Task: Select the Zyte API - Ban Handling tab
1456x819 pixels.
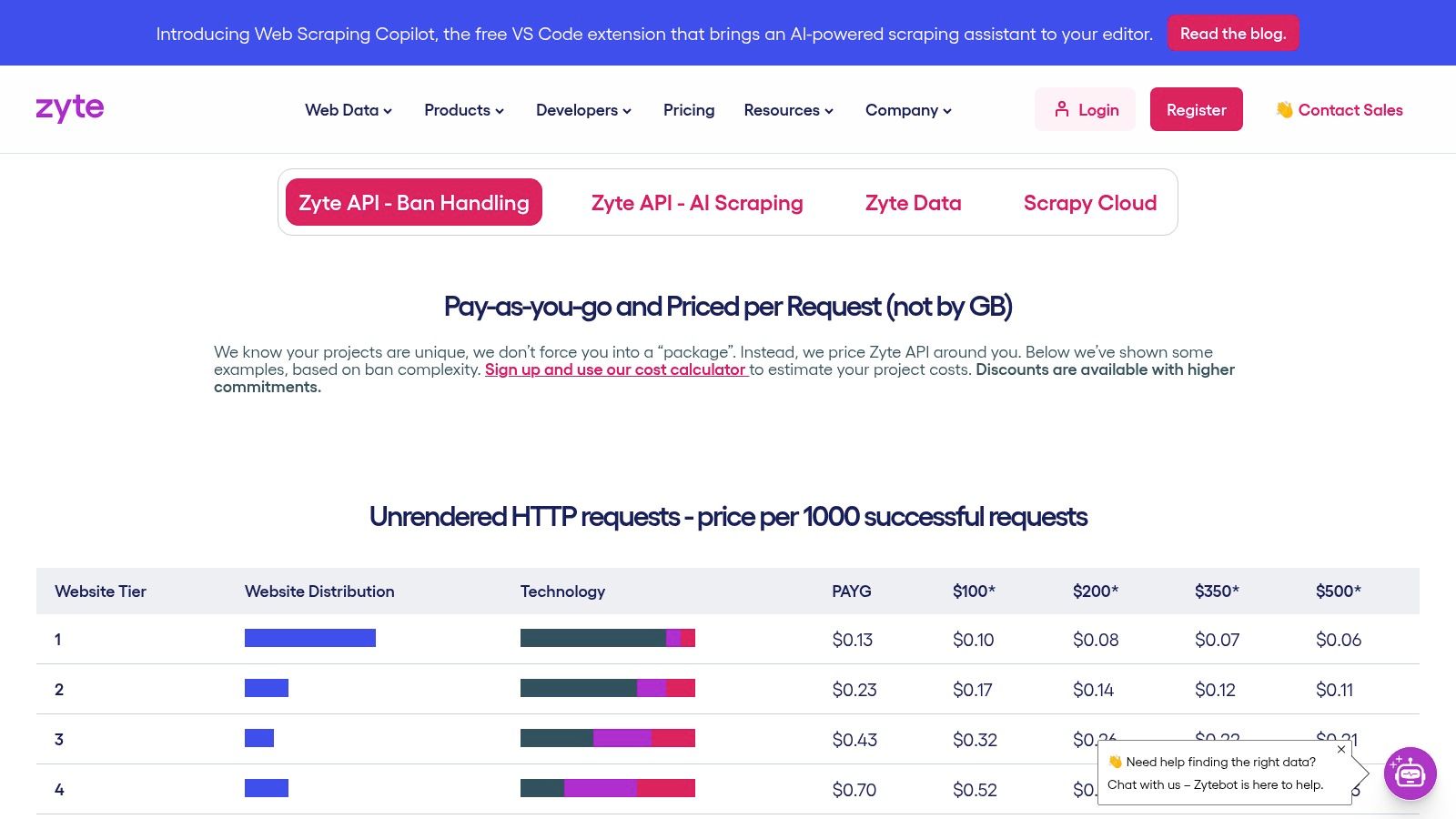Action: pyautogui.click(x=413, y=202)
